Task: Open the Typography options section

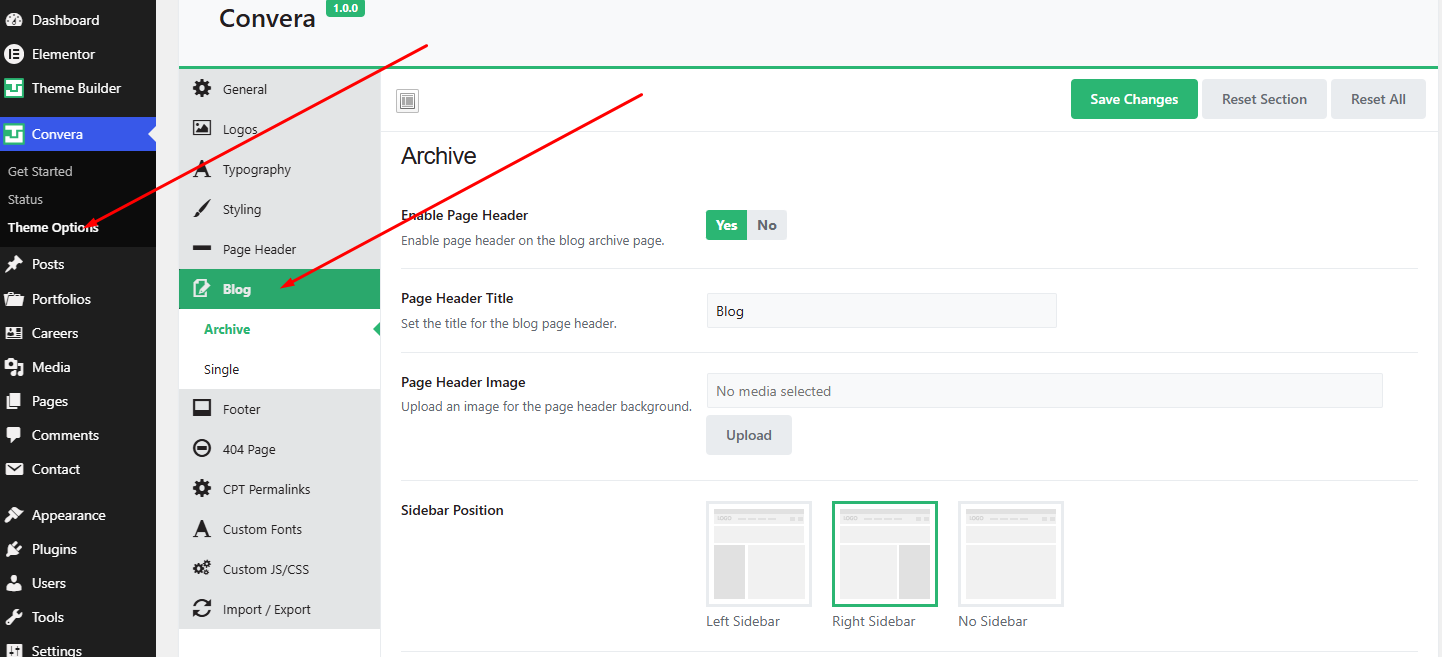Action: (280, 169)
